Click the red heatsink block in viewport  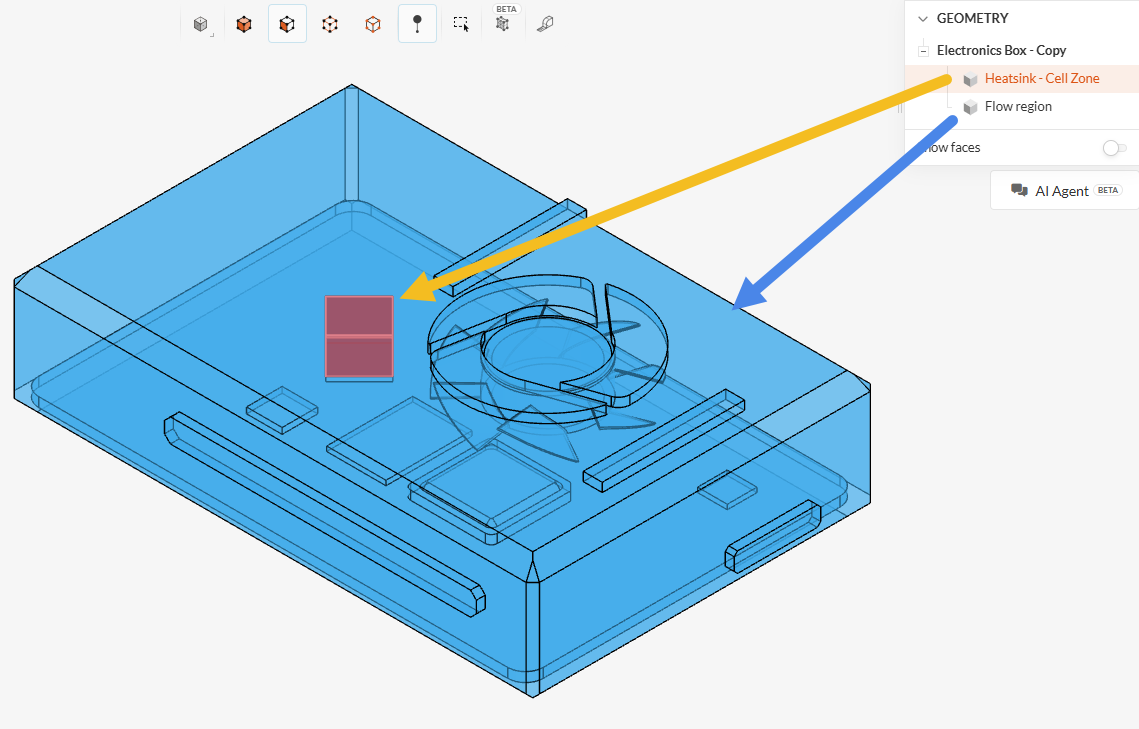(x=359, y=337)
